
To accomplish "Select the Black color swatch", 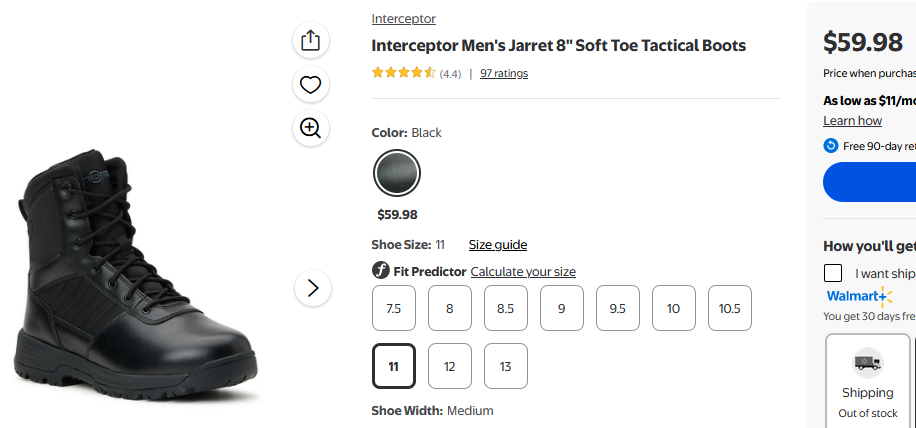I will 397,173.
